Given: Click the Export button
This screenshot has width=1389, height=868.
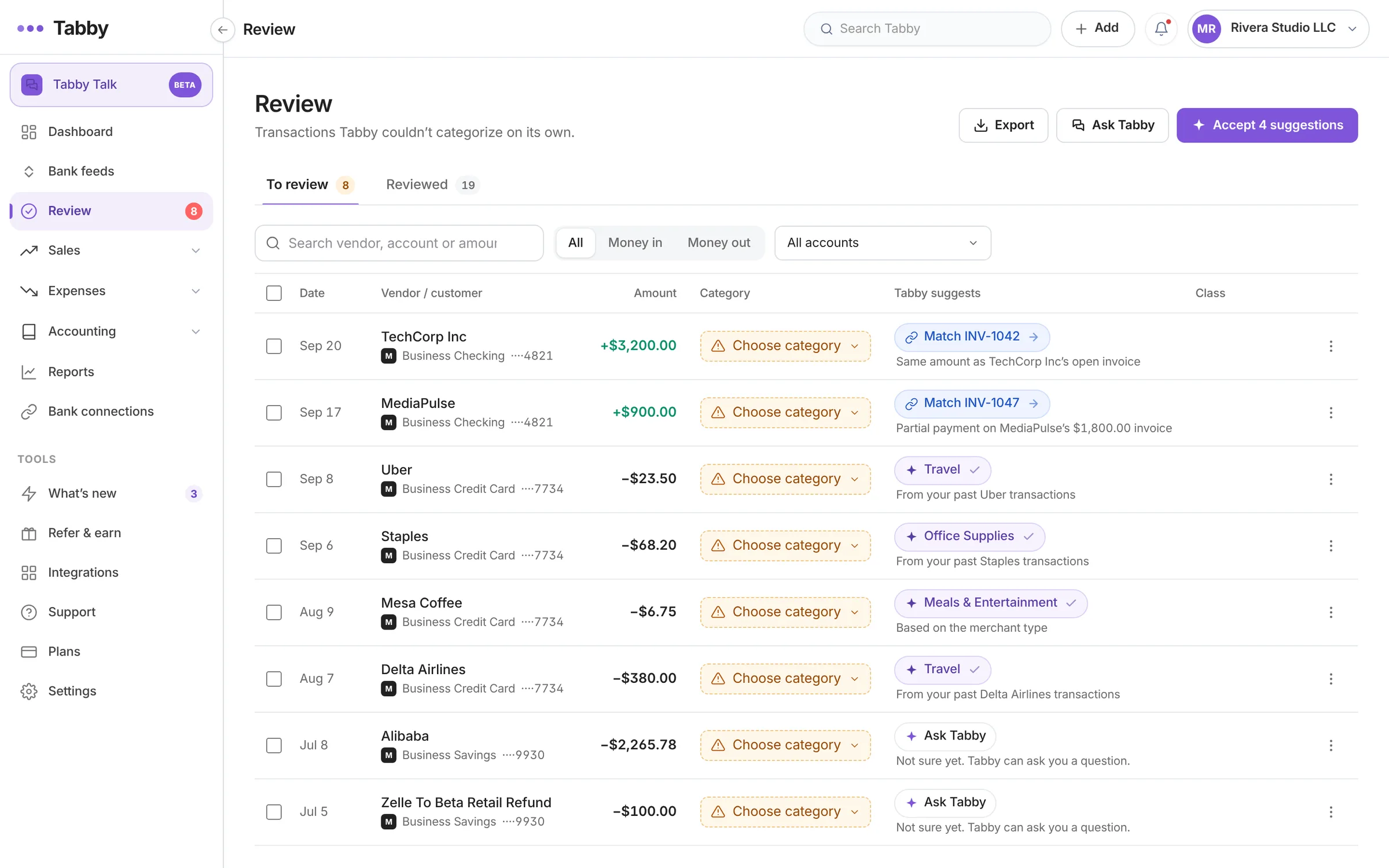Looking at the screenshot, I should tap(1003, 126).
